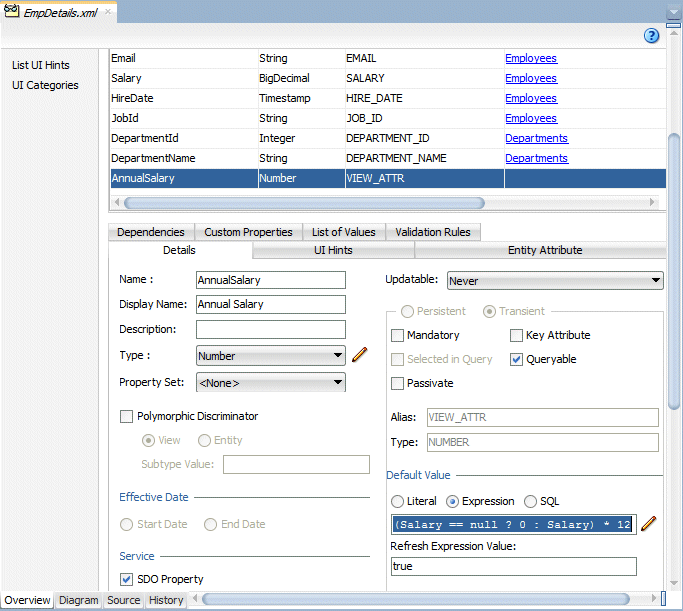Select the JobId attribute name cell
This screenshot has height=611, width=683.
click(184, 118)
